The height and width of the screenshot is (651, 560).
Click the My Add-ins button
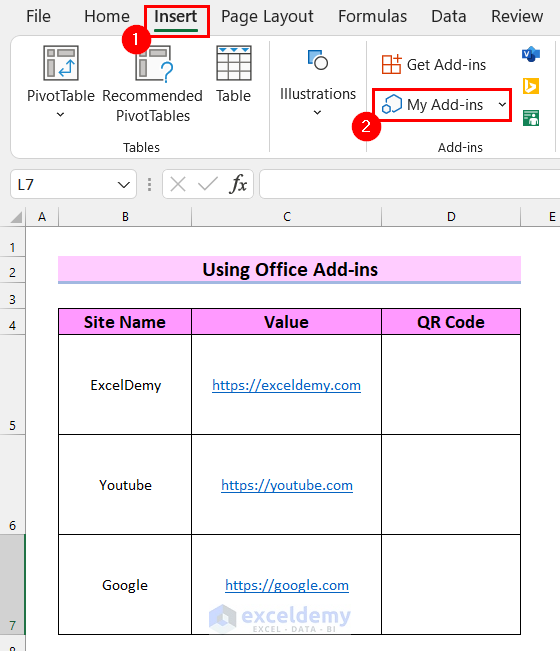(432, 105)
